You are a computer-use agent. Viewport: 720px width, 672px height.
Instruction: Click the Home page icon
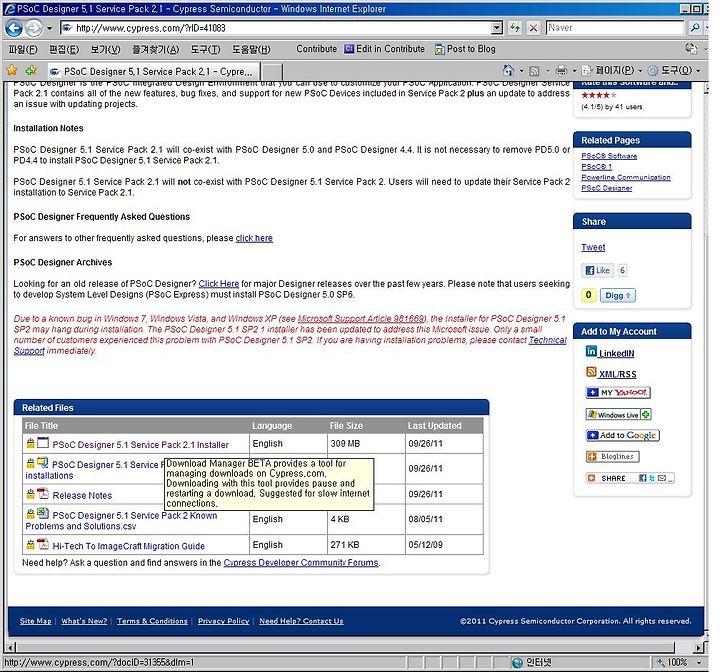(x=508, y=70)
